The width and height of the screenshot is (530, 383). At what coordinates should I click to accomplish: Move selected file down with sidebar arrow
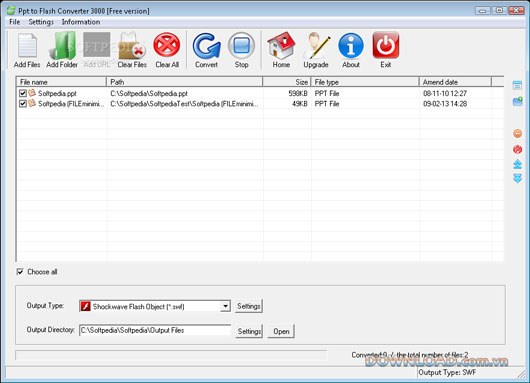tap(517, 178)
